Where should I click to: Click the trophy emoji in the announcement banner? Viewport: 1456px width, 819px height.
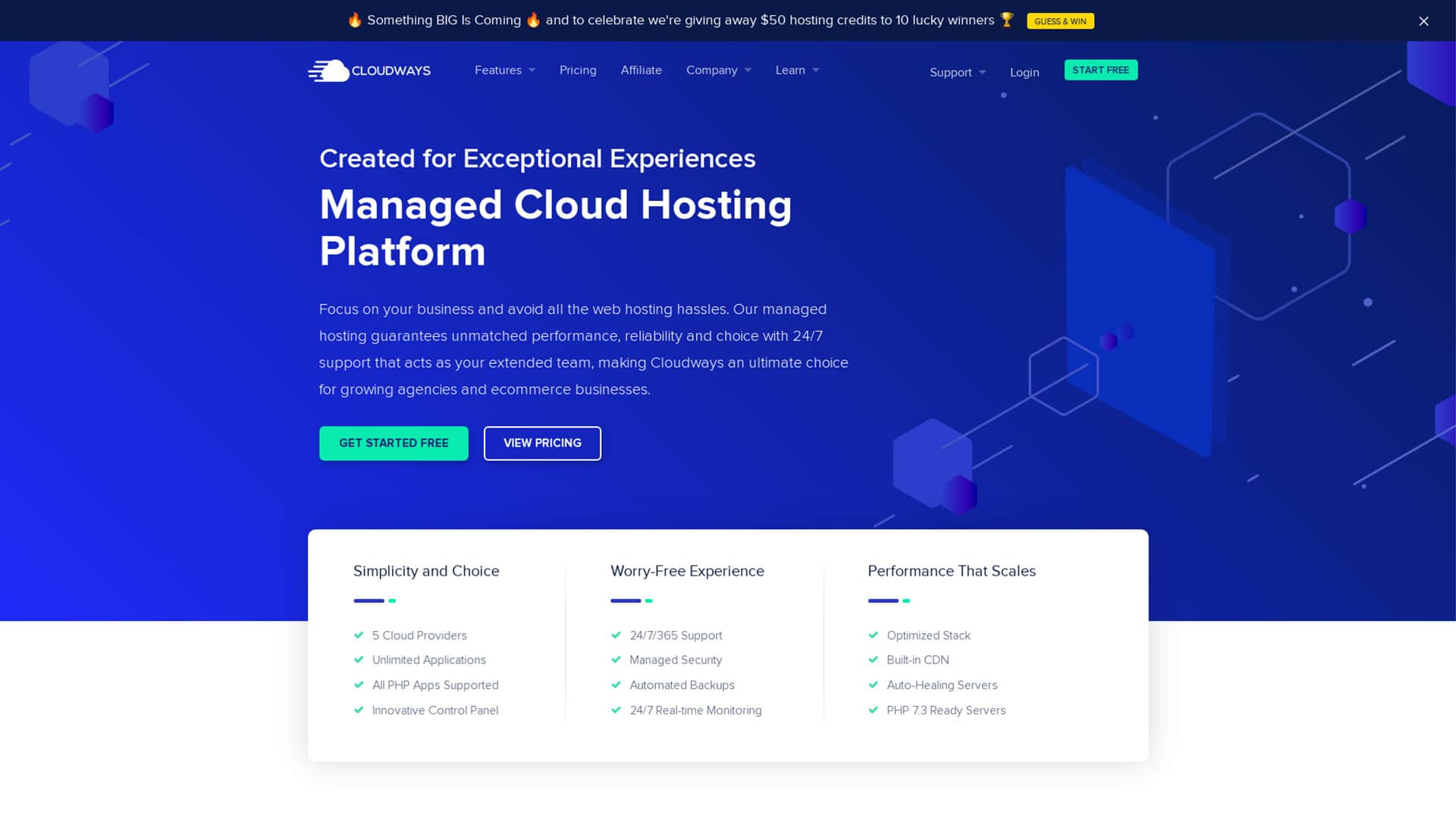(1009, 20)
